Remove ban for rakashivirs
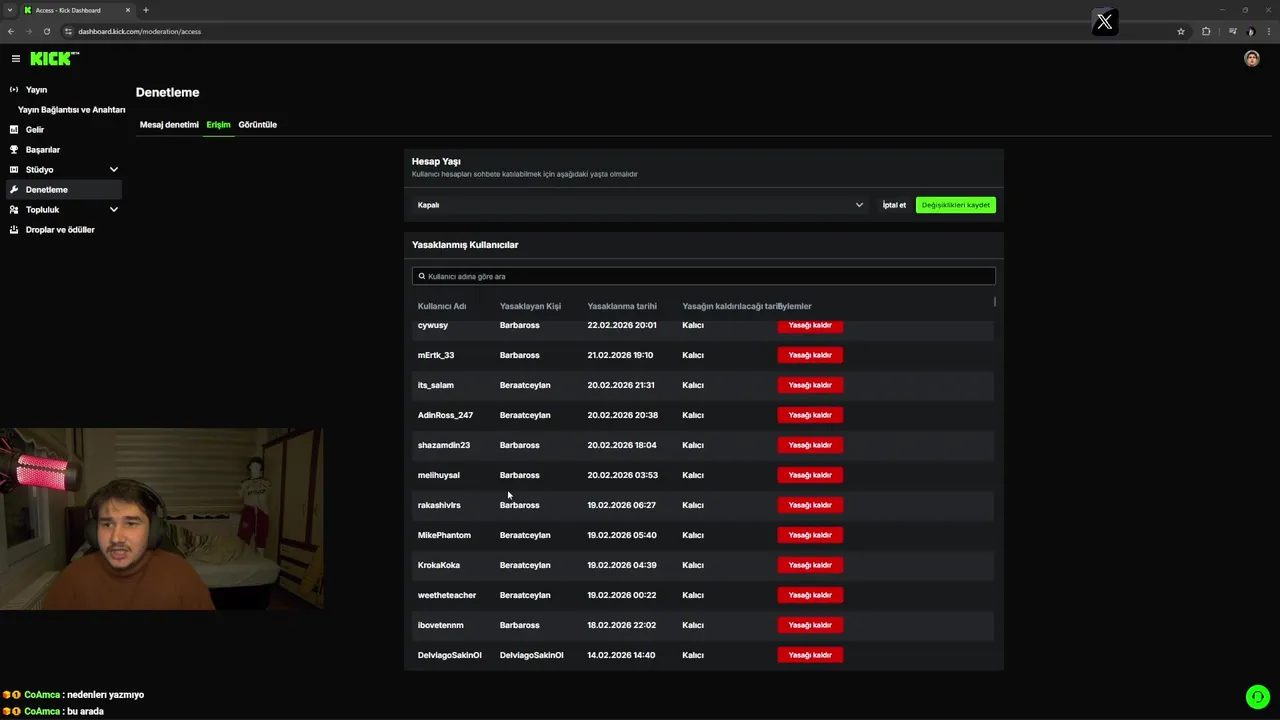1280x720 pixels. click(x=810, y=505)
